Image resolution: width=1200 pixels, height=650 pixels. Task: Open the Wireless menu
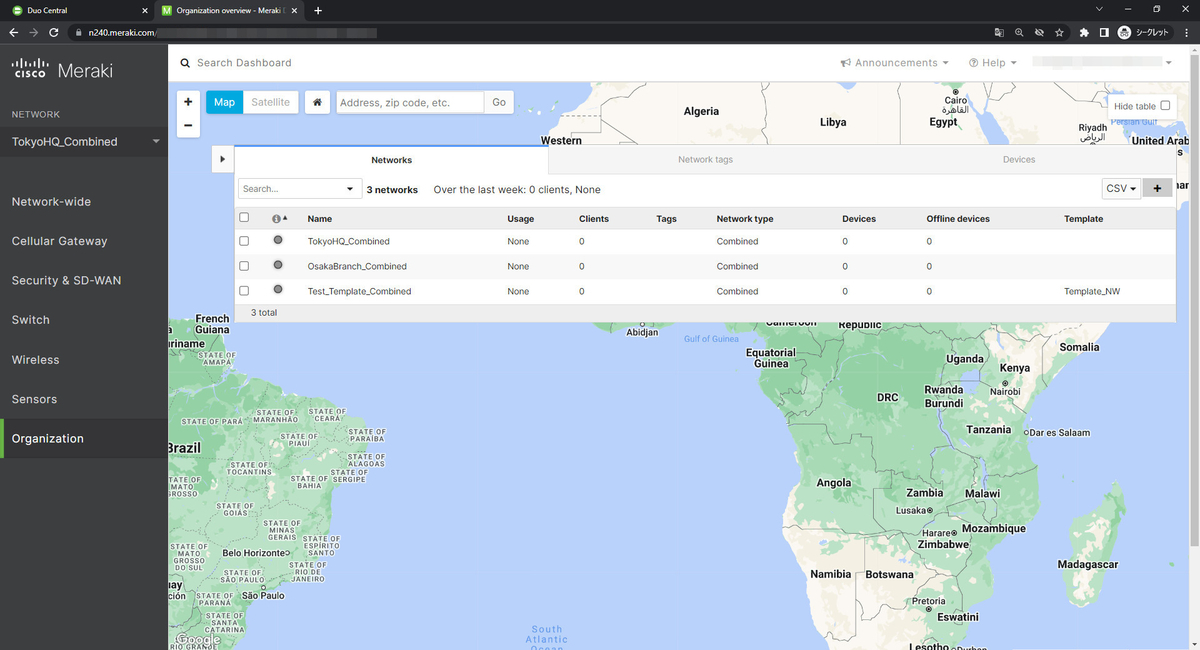click(35, 360)
